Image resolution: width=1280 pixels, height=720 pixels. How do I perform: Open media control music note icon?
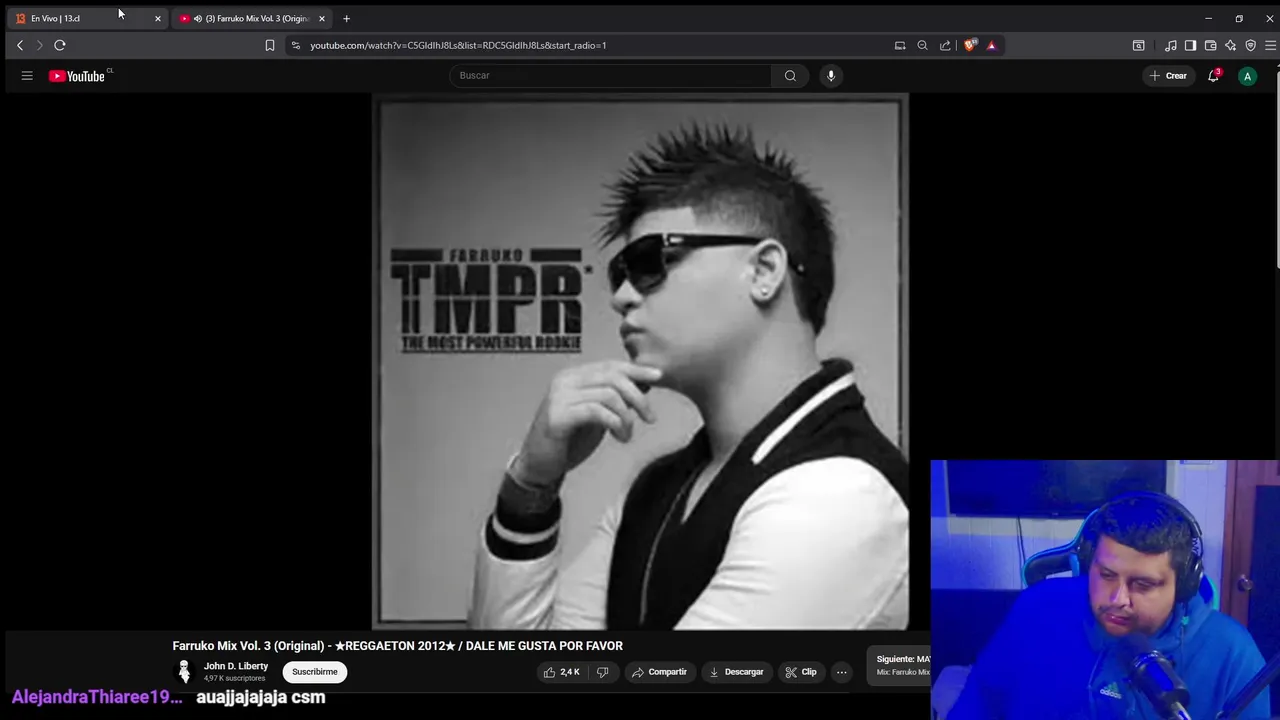pyautogui.click(x=1171, y=45)
